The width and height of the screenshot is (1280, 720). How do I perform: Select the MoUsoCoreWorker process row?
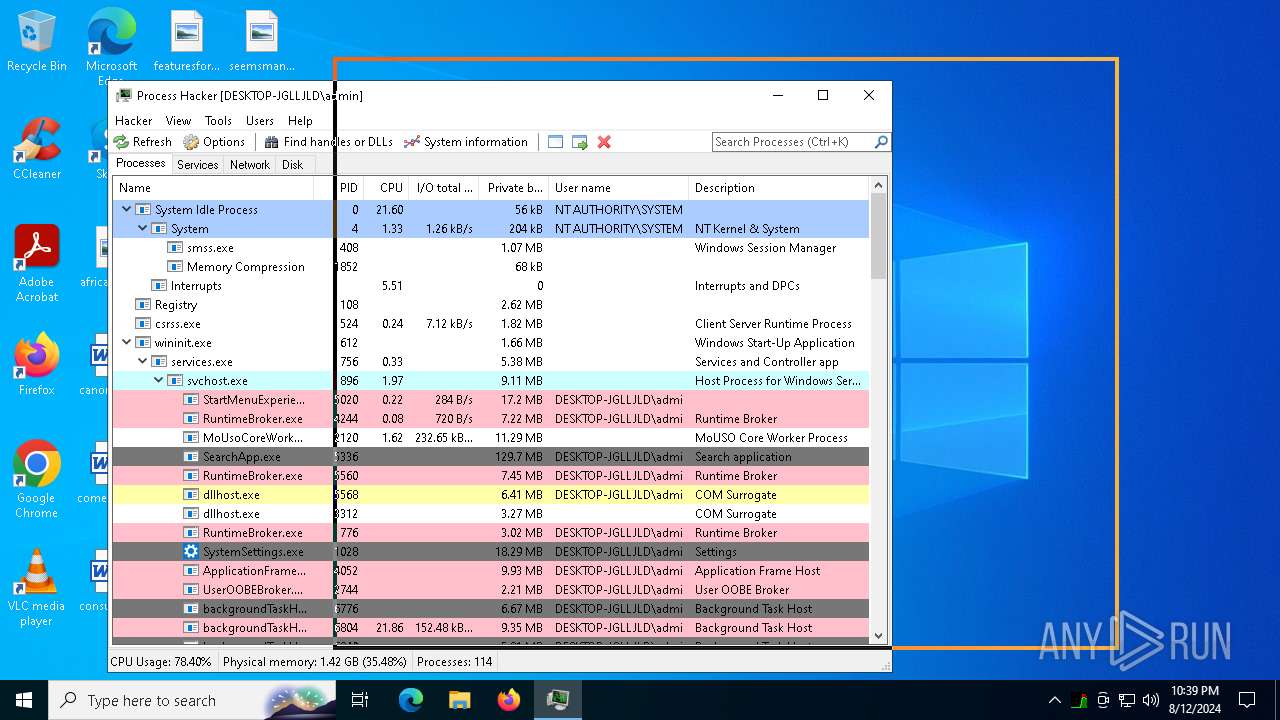pyautogui.click(x=490, y=437)
